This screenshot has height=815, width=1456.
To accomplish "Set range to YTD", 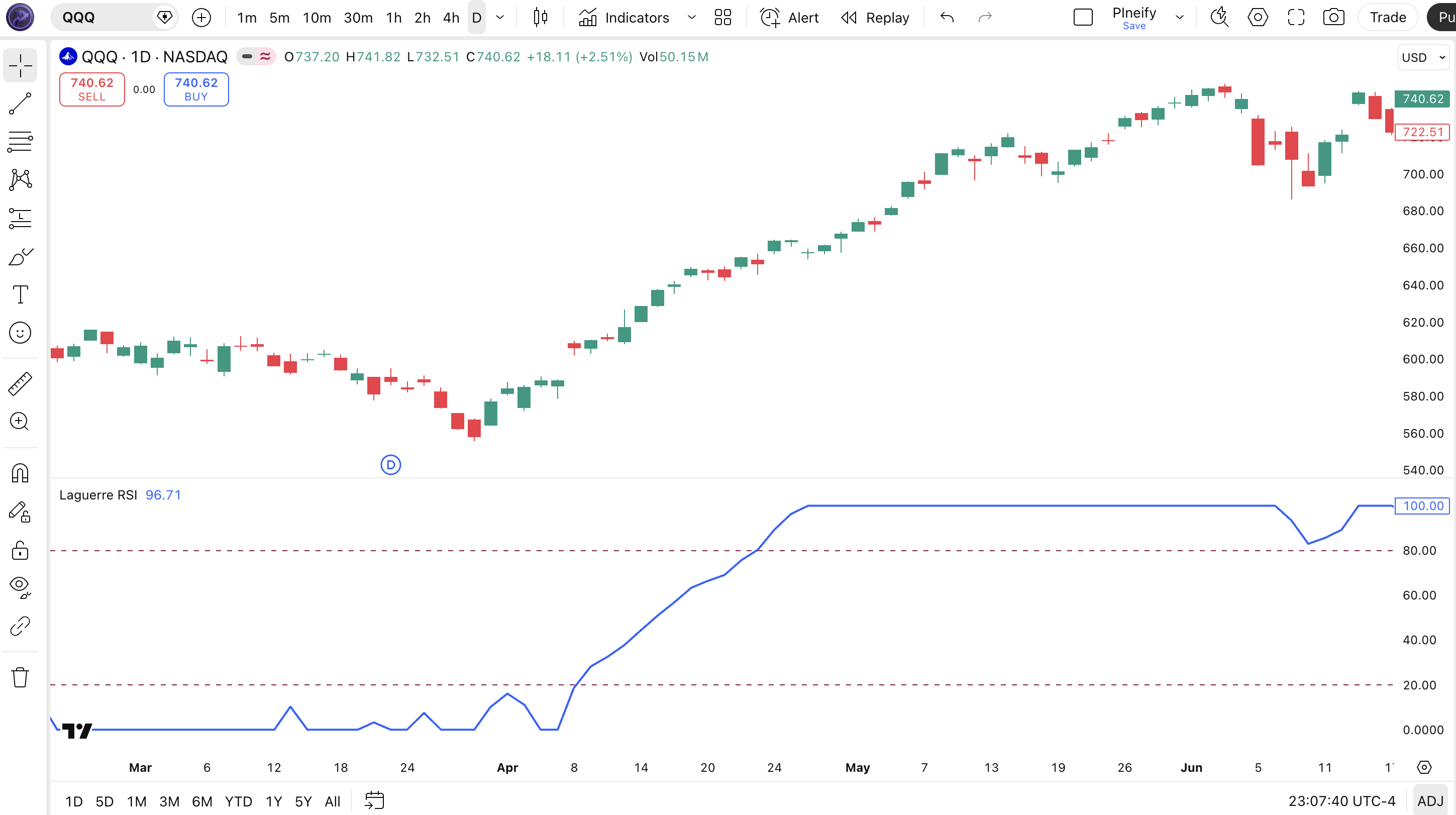I will (x=239, y=801).
